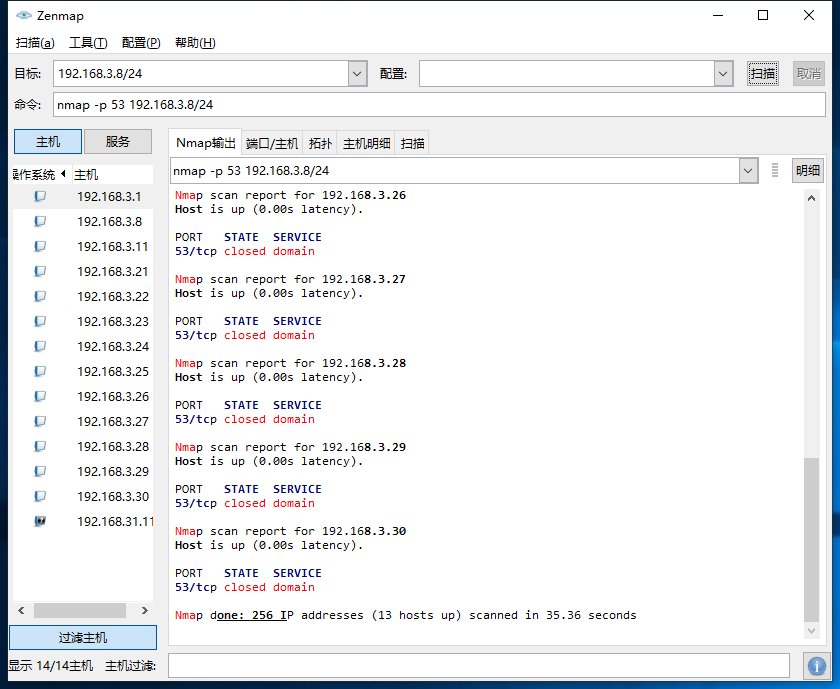Select host 192.168.3.24 in list
This screenshot has height=689, width=840.
pyautogui.click(x=83, y=346)
